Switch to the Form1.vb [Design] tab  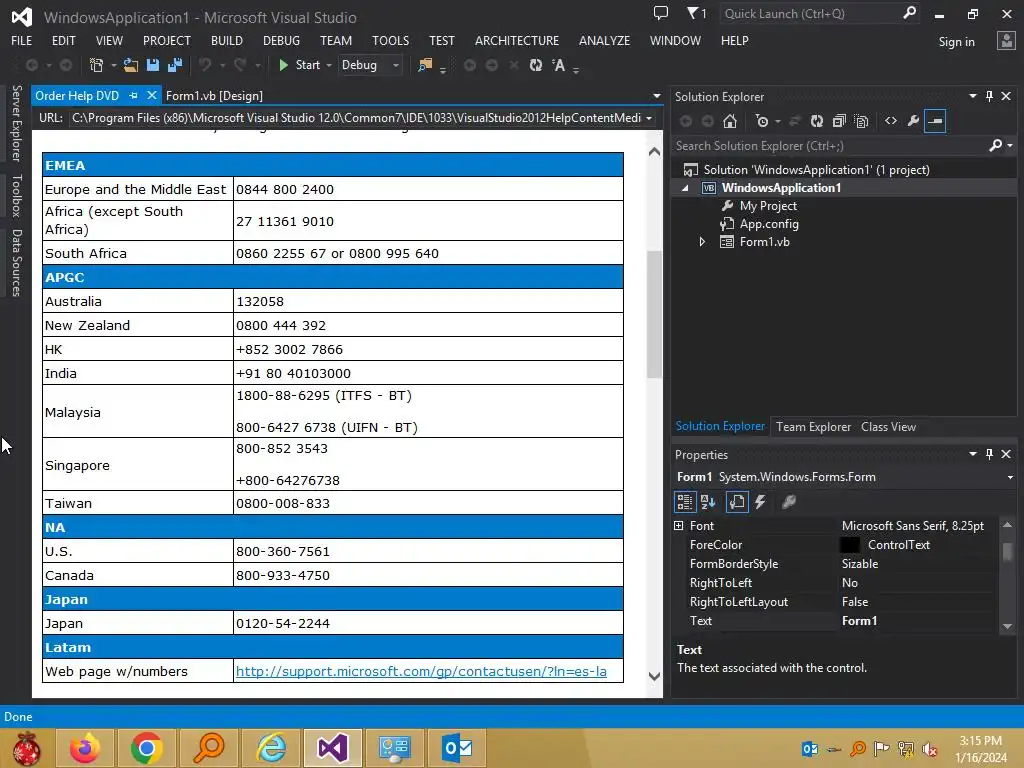coord(214,96)
